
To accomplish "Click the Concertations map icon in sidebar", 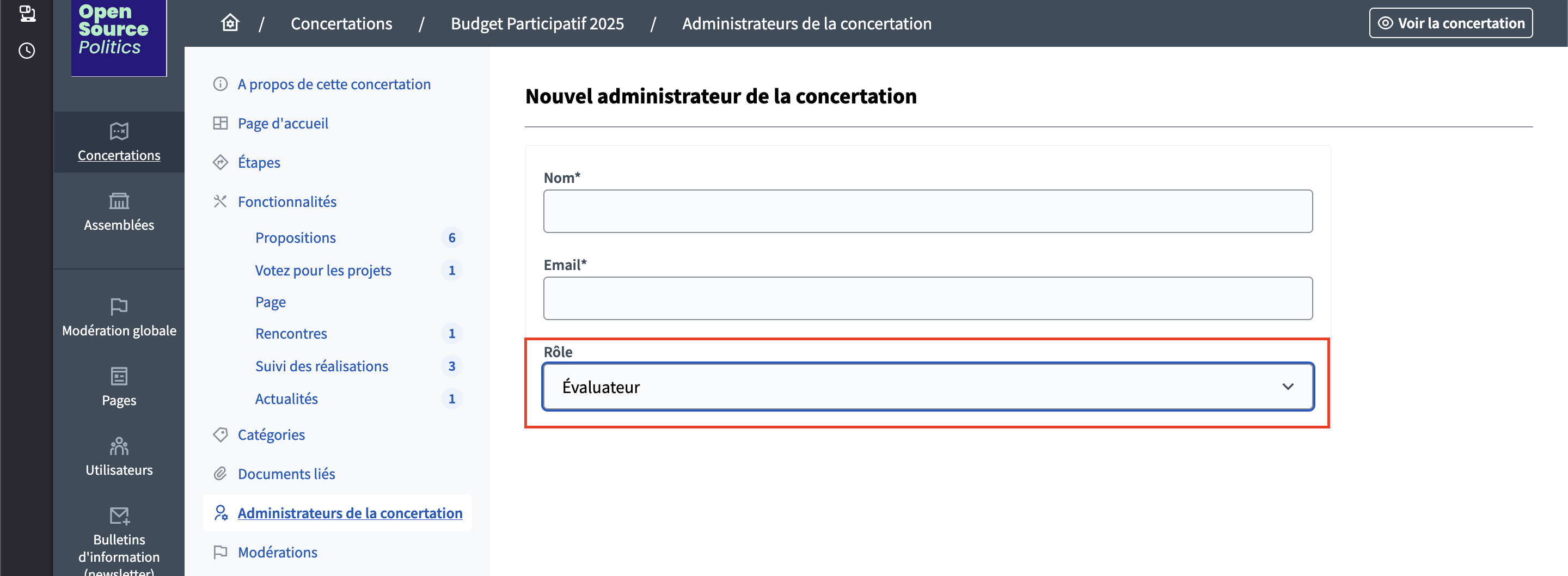I will click(119, 131).
